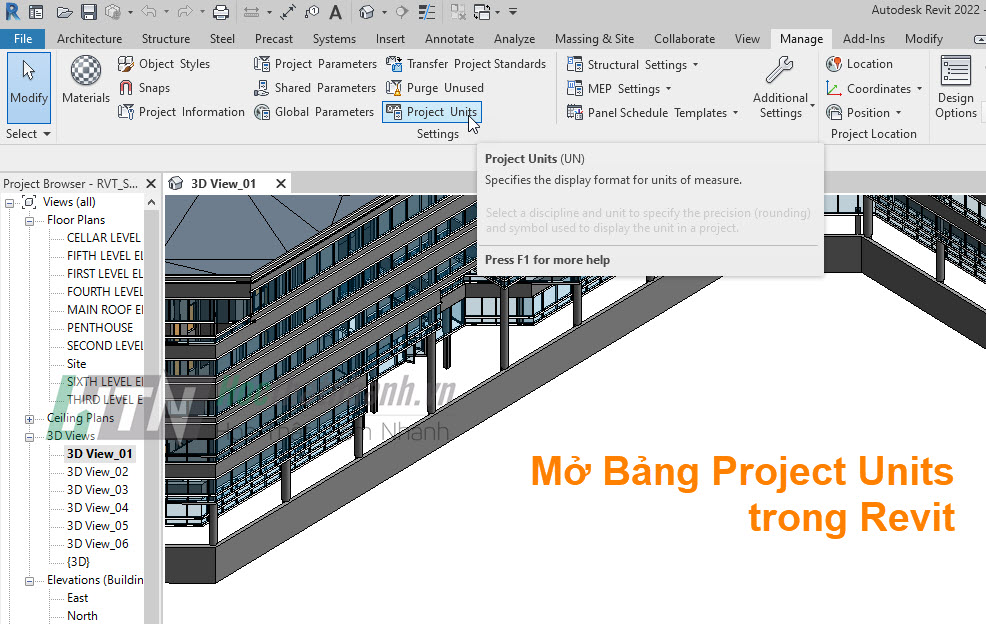This screenshot has height=624, width=986.
Task: Select the Site floor plan
Action: (77, 363)
